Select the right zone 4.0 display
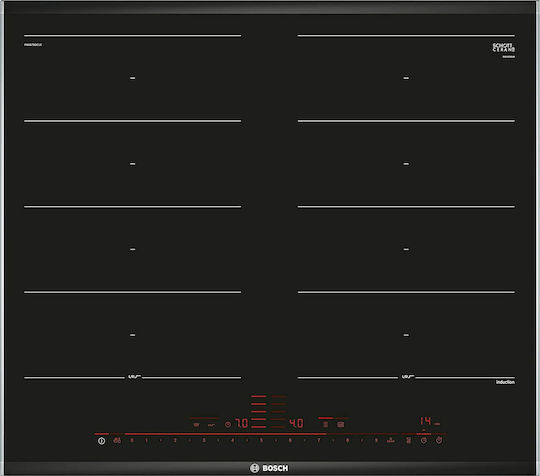This screenshot has height=476, width=540. 296,423
